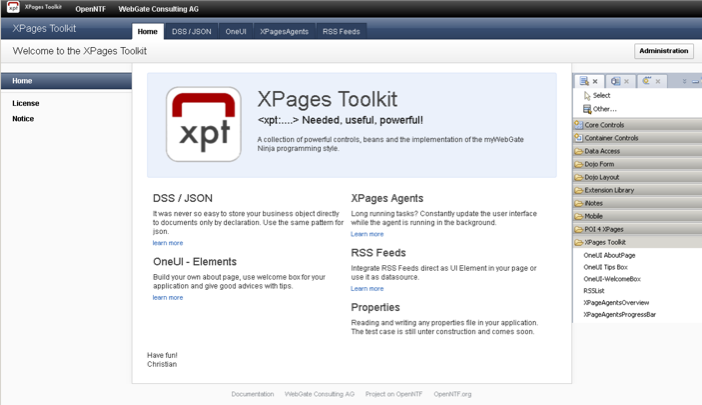The height and width of the screenshot is (405, 702).
Task: Switch to the DSS / JSON tab
Action: (191, 32)
